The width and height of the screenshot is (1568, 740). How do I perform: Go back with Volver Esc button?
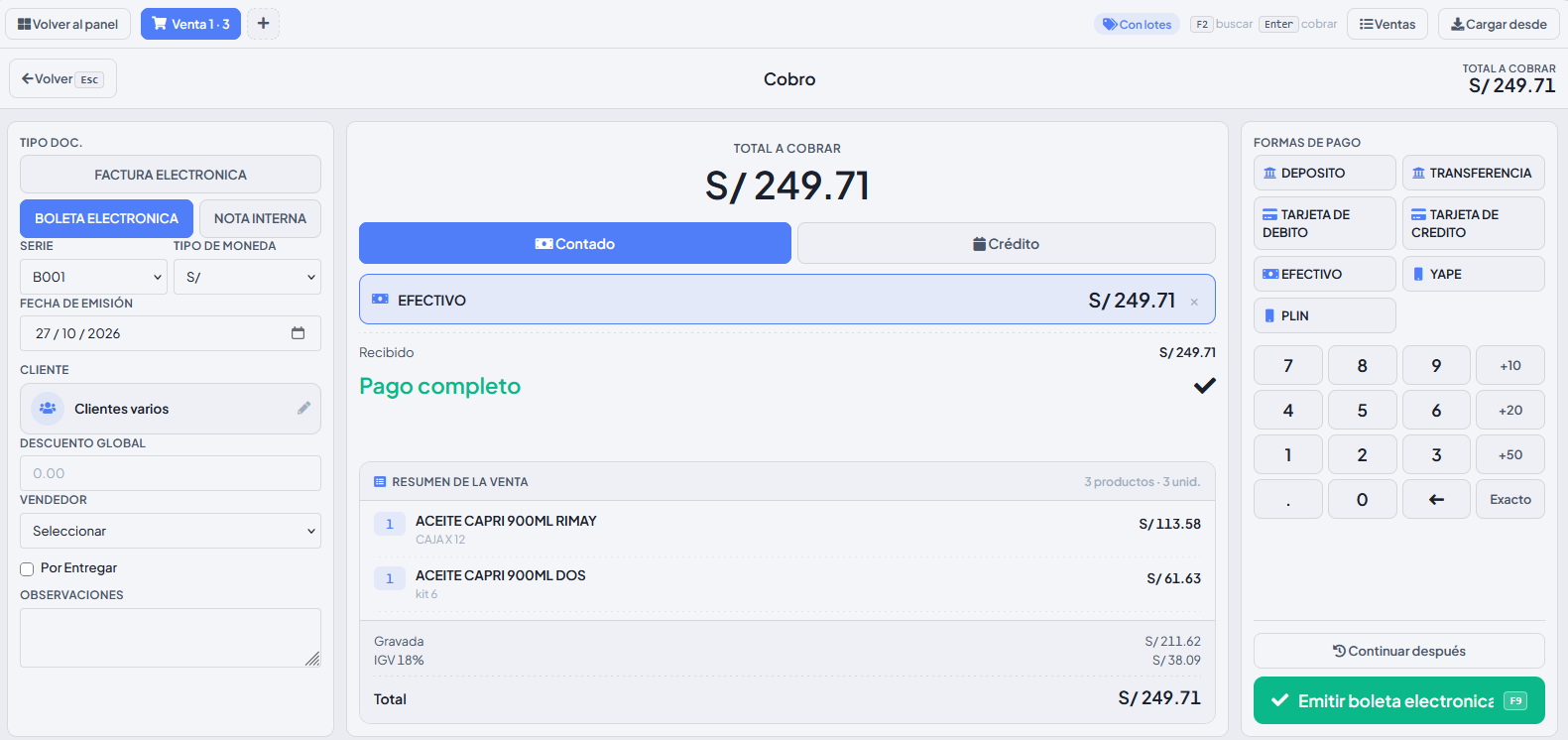click(x=62, y=78)
